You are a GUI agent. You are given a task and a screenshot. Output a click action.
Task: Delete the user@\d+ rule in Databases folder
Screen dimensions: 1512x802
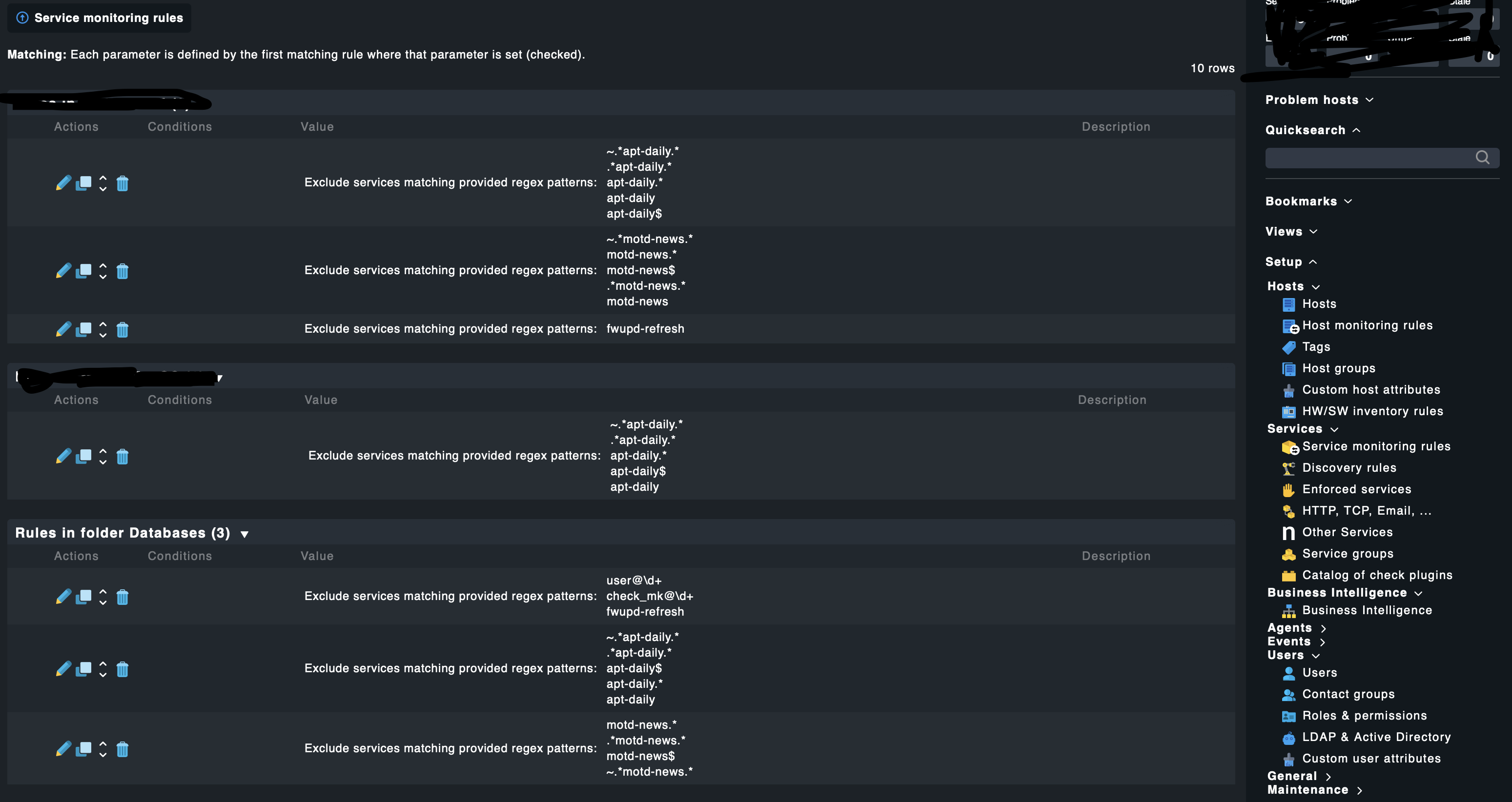122,597
